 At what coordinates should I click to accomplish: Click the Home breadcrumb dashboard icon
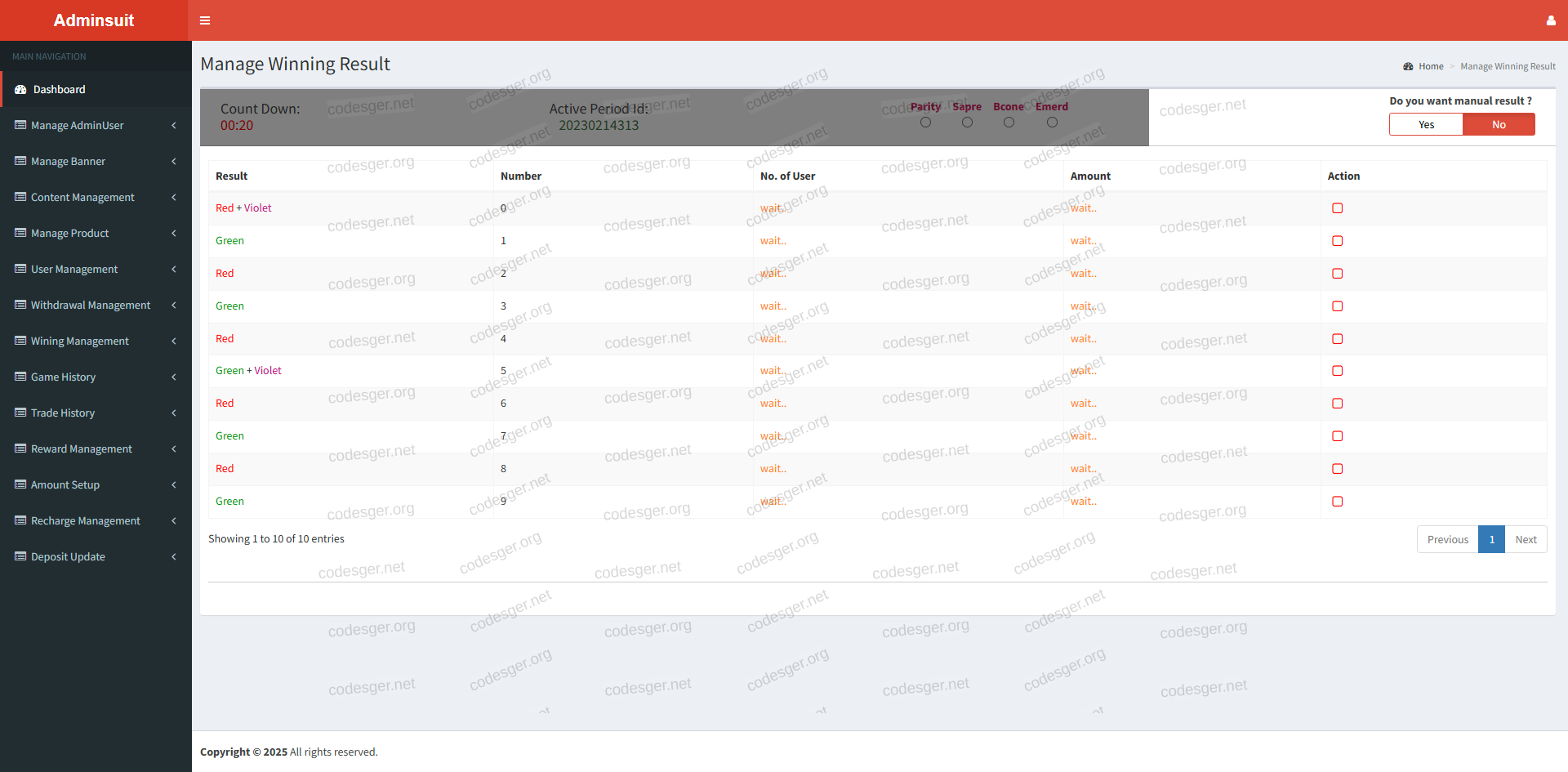1408,67
